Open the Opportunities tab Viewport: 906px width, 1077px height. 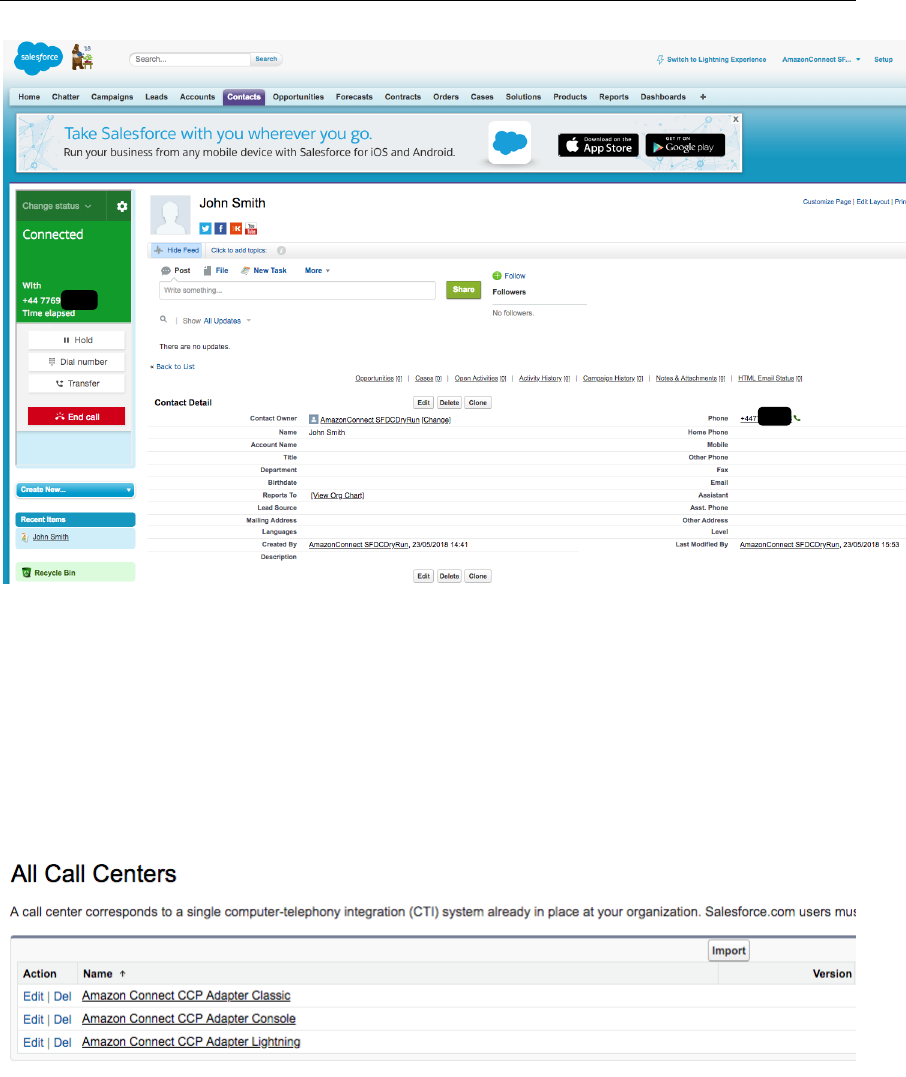[298, 97]
